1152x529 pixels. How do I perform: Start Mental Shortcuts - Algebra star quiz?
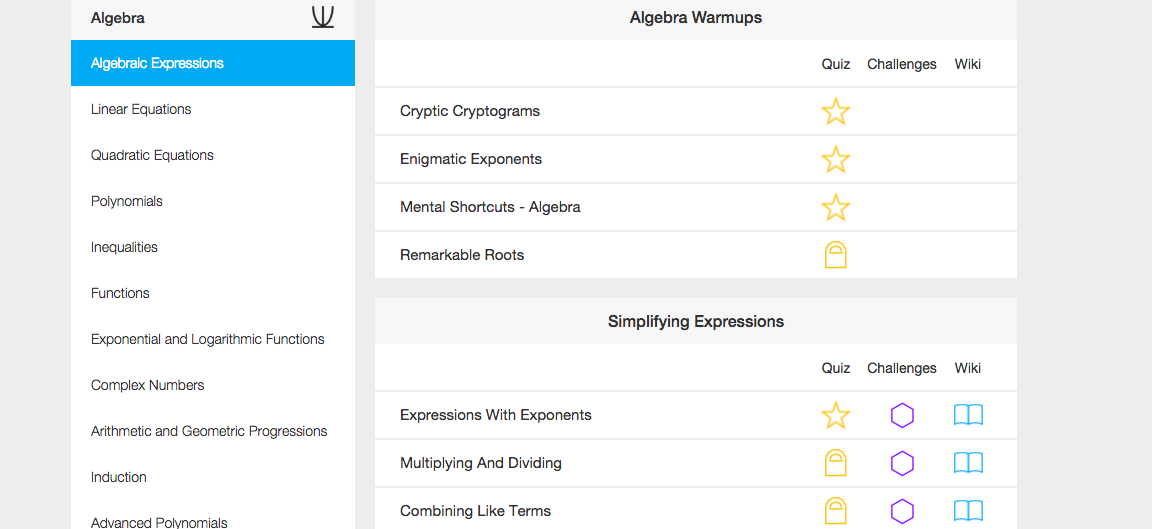835,207
